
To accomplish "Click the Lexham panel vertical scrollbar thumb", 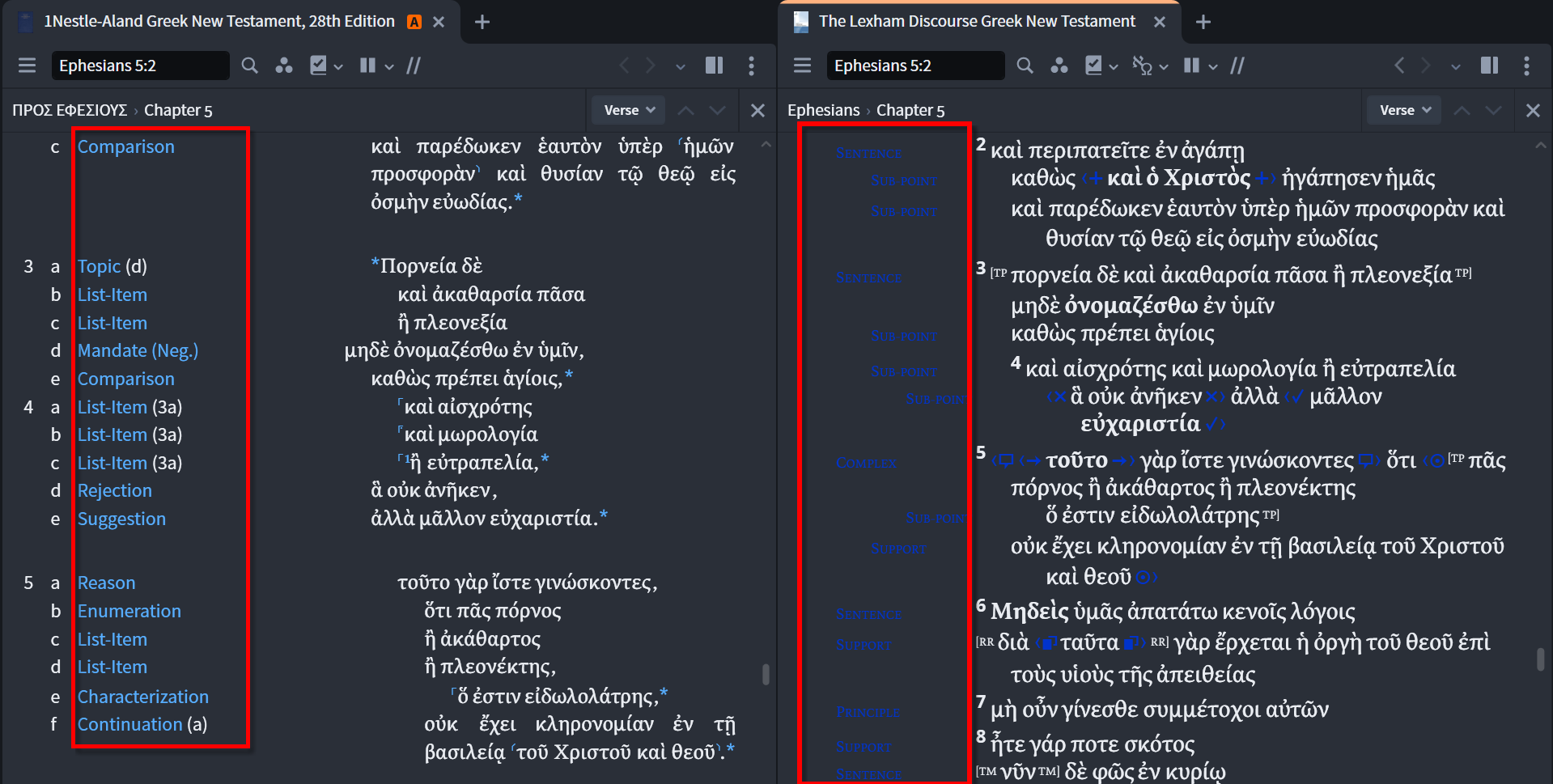I will pos(1541,659).
